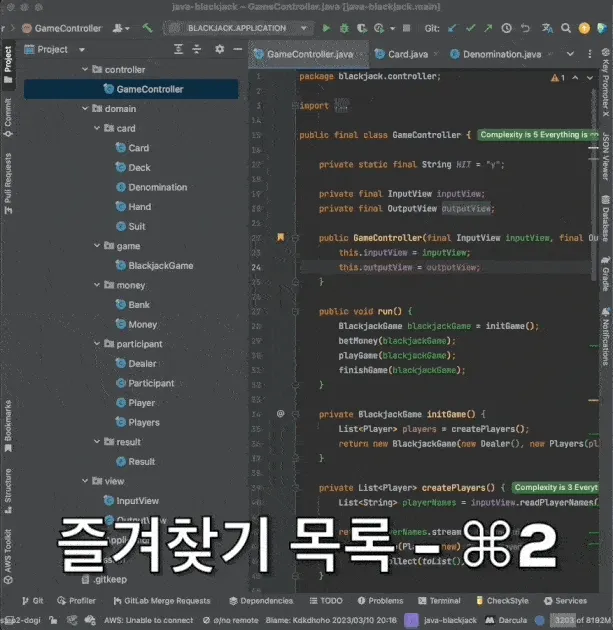Select InputView class in tree
Viewport: 613px width, 630px height.
coord(131,501)
